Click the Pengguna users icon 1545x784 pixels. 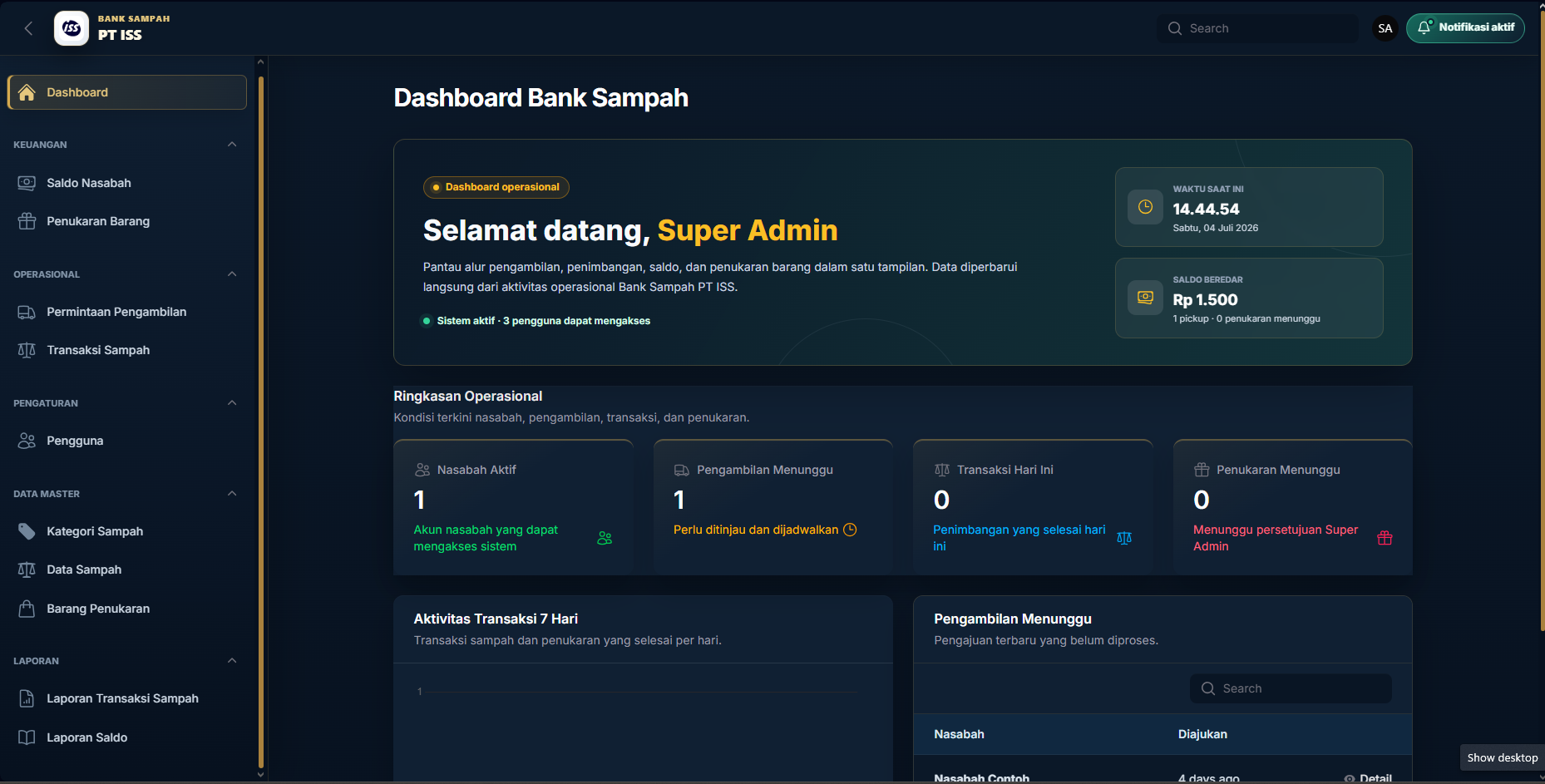(27, 441)
